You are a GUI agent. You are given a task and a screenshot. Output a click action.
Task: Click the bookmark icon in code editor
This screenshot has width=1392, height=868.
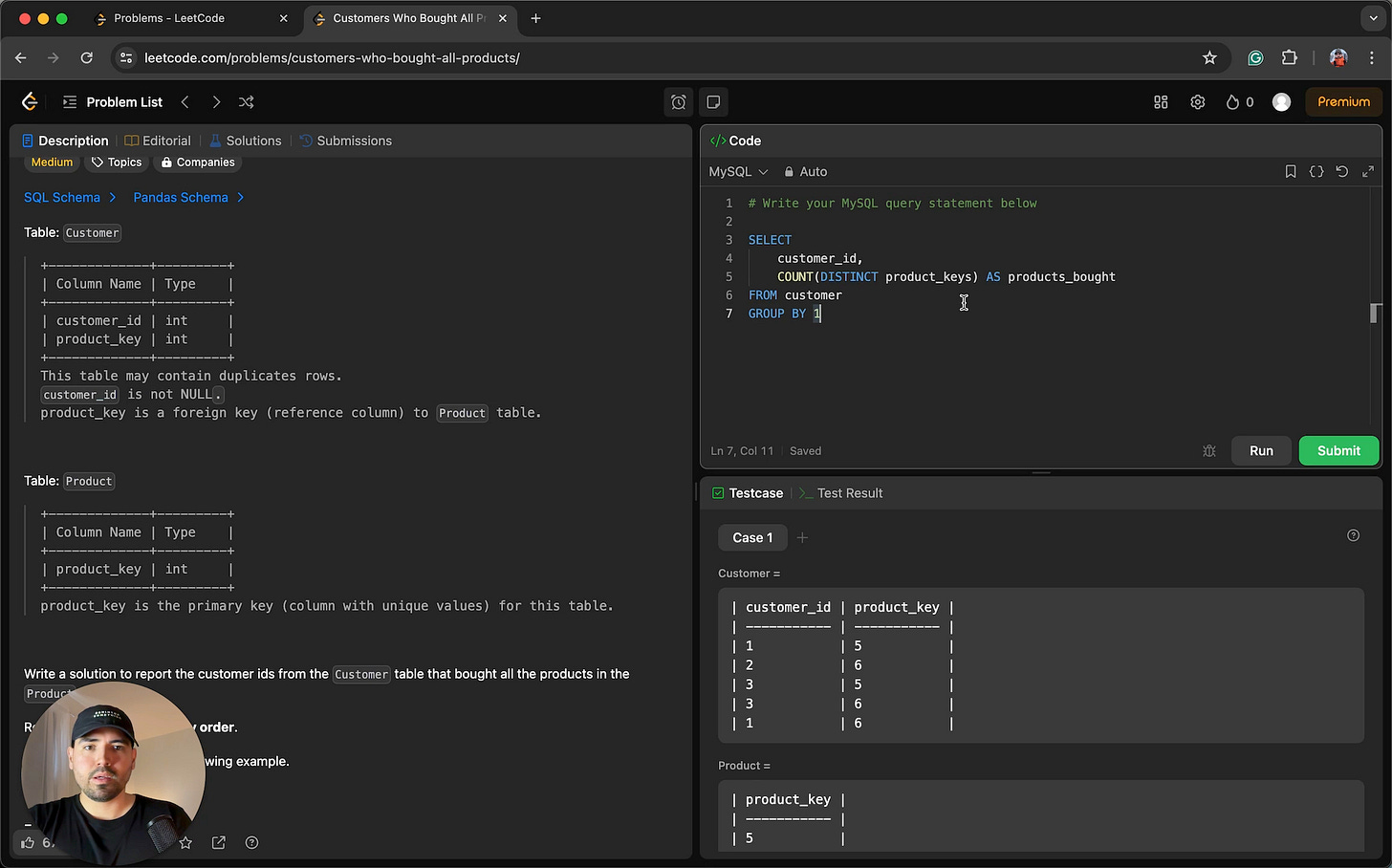click(1290, 171)
